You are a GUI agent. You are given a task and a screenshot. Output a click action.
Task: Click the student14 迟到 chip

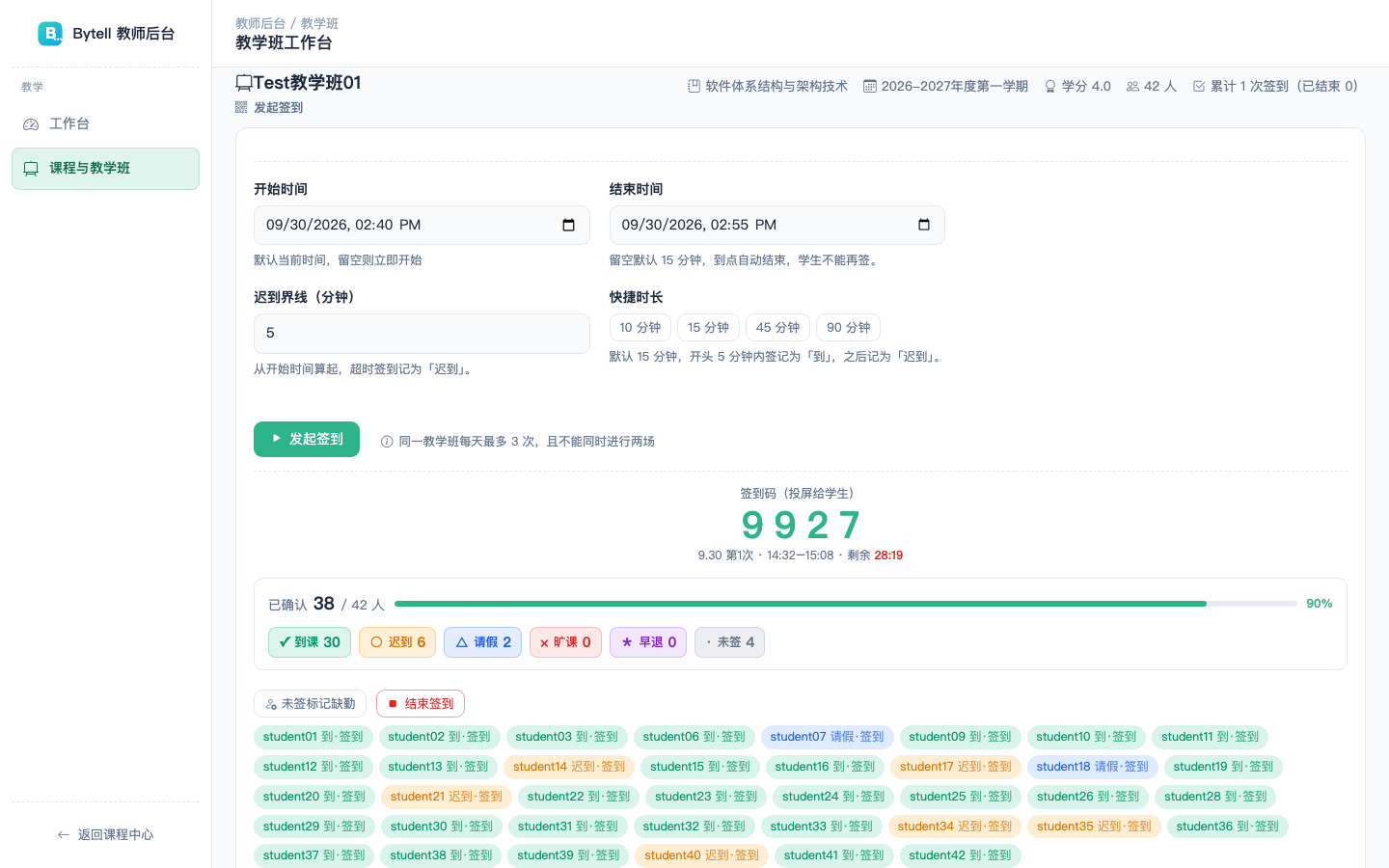[x=569, y=767]
